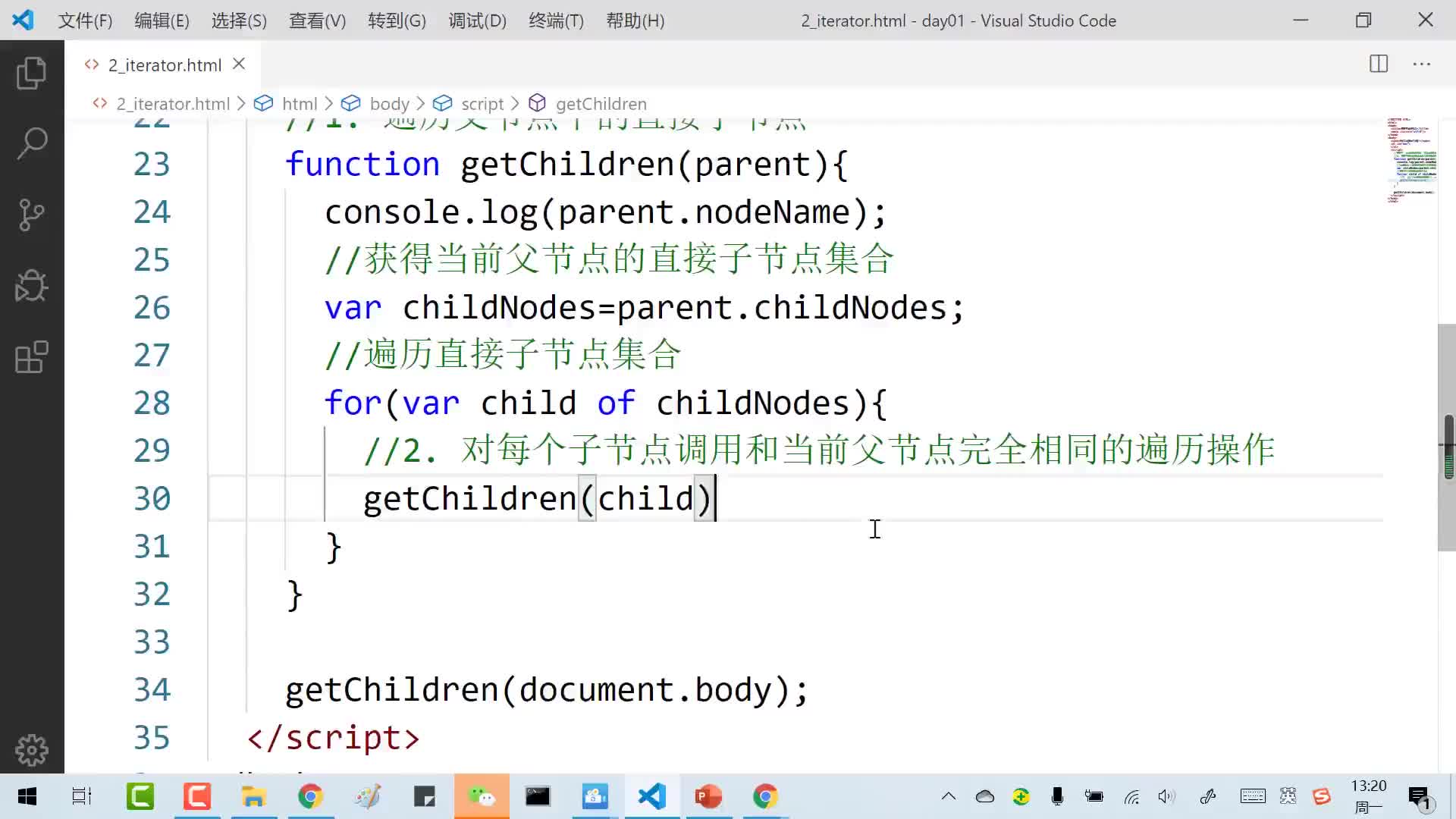Open the 终端(T) menu
The height and width of the screenshot is (819, 1456).
(x=556, y=20)
